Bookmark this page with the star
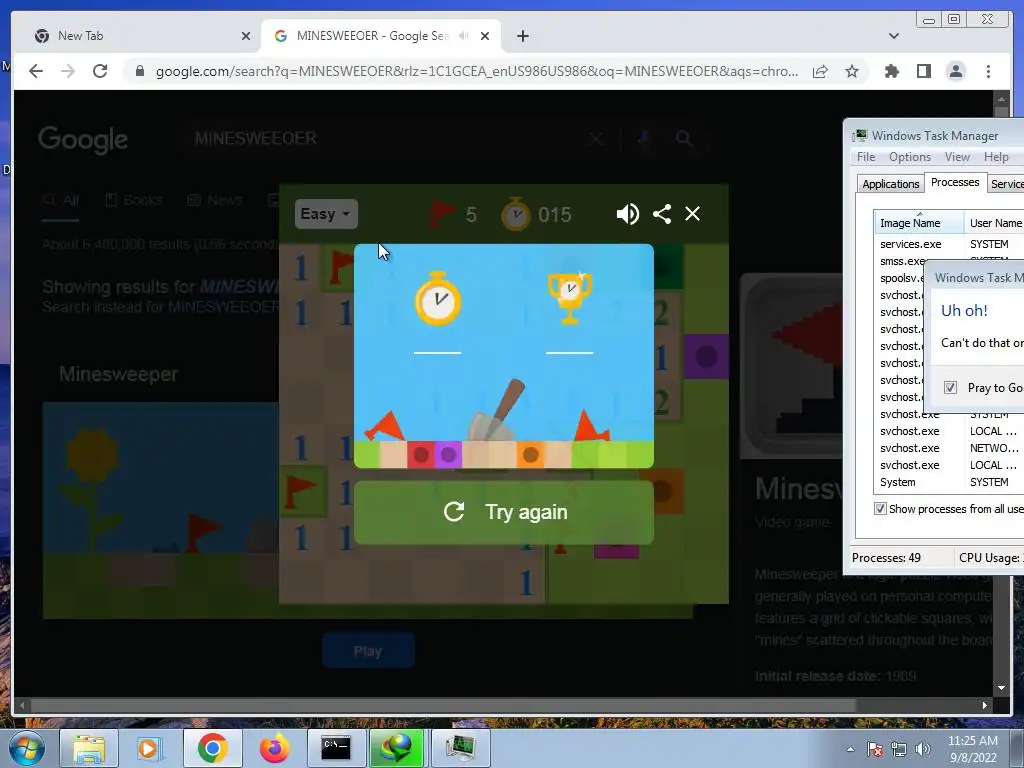Screen dimensions: 1024x768 (x=852, y=71)
